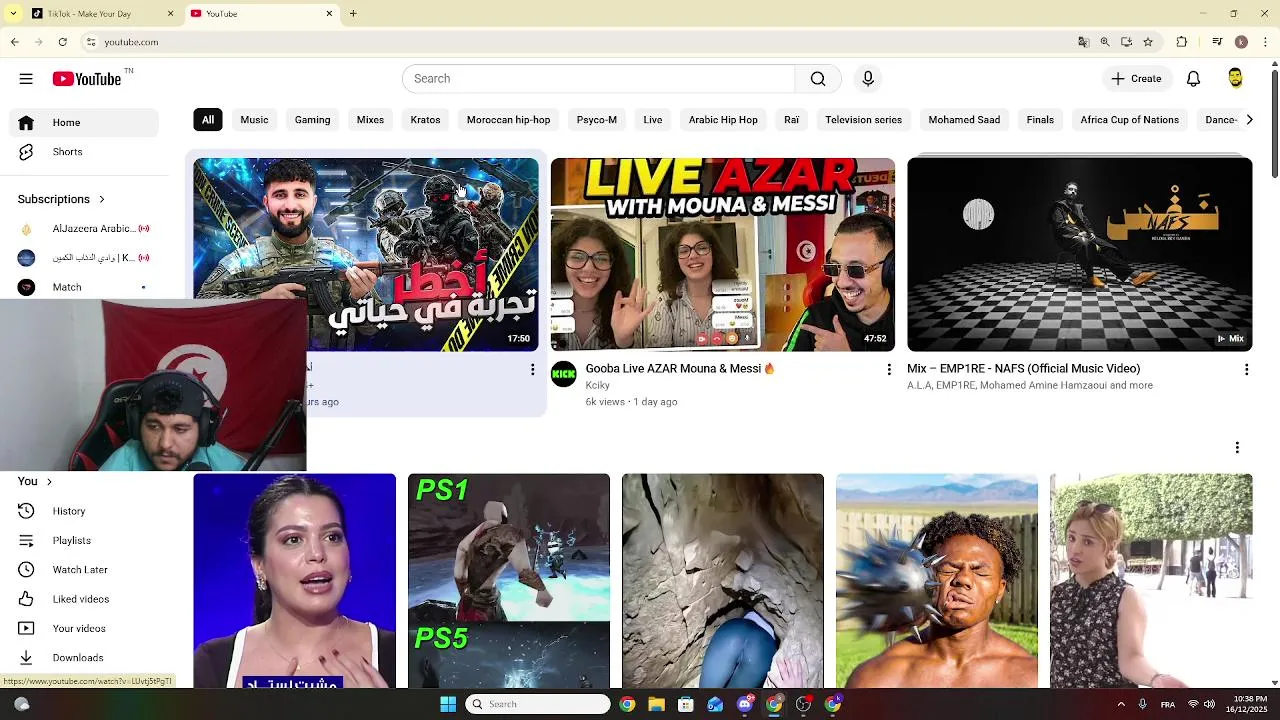
Task: Open History in sidebar
Action: click(84, 511)
